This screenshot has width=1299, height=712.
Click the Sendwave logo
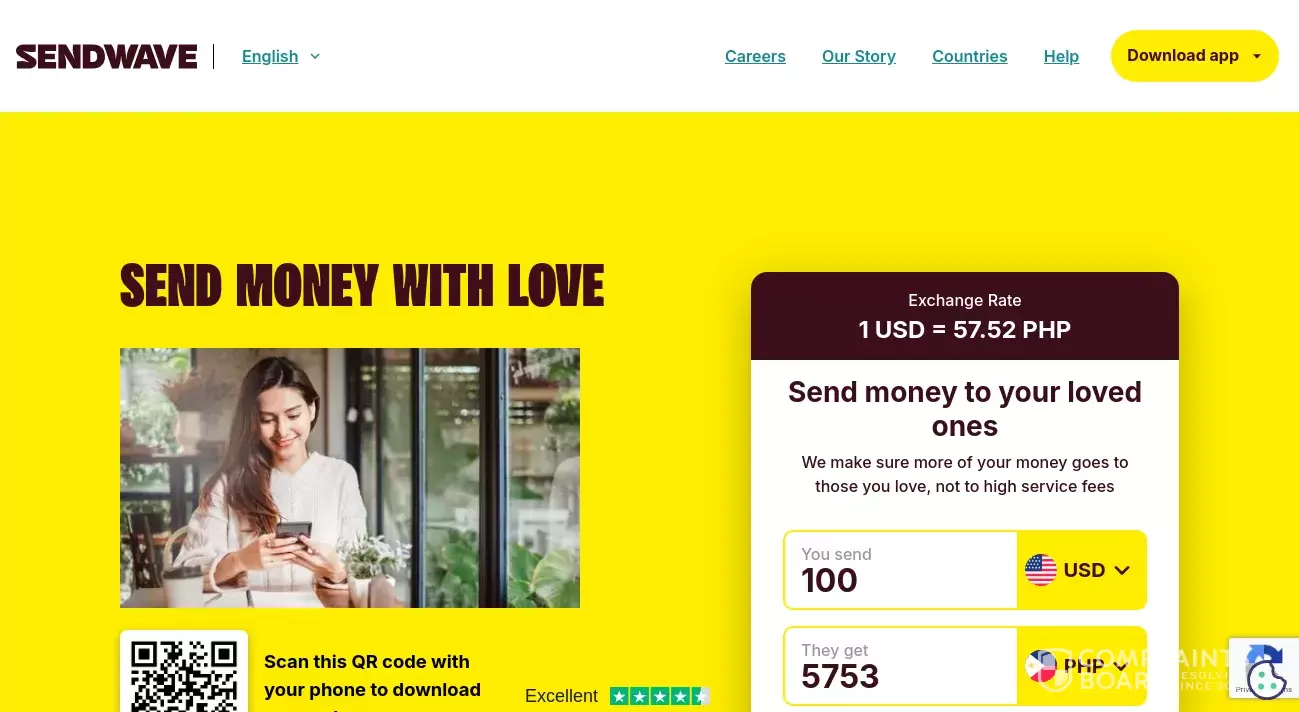(x=106, y=57)
